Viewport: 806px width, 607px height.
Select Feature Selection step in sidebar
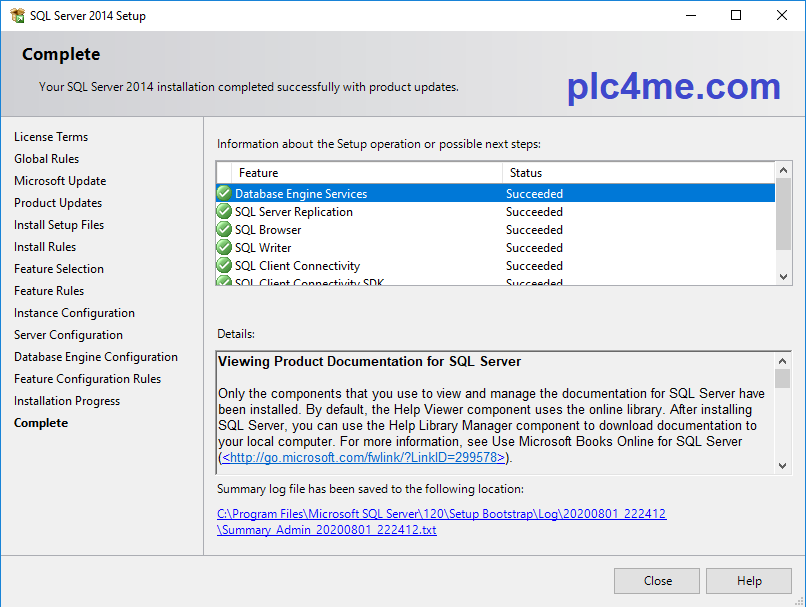point(59,269)
